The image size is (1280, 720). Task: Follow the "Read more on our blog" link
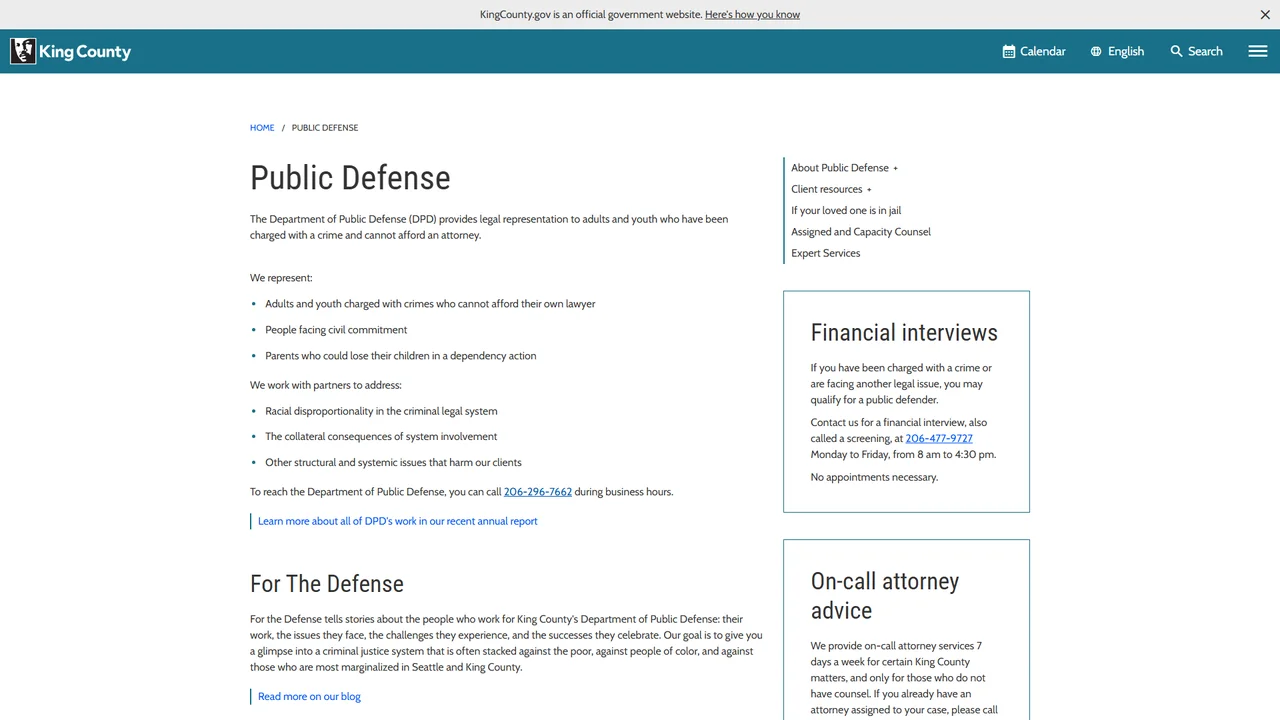pos(309,697)
